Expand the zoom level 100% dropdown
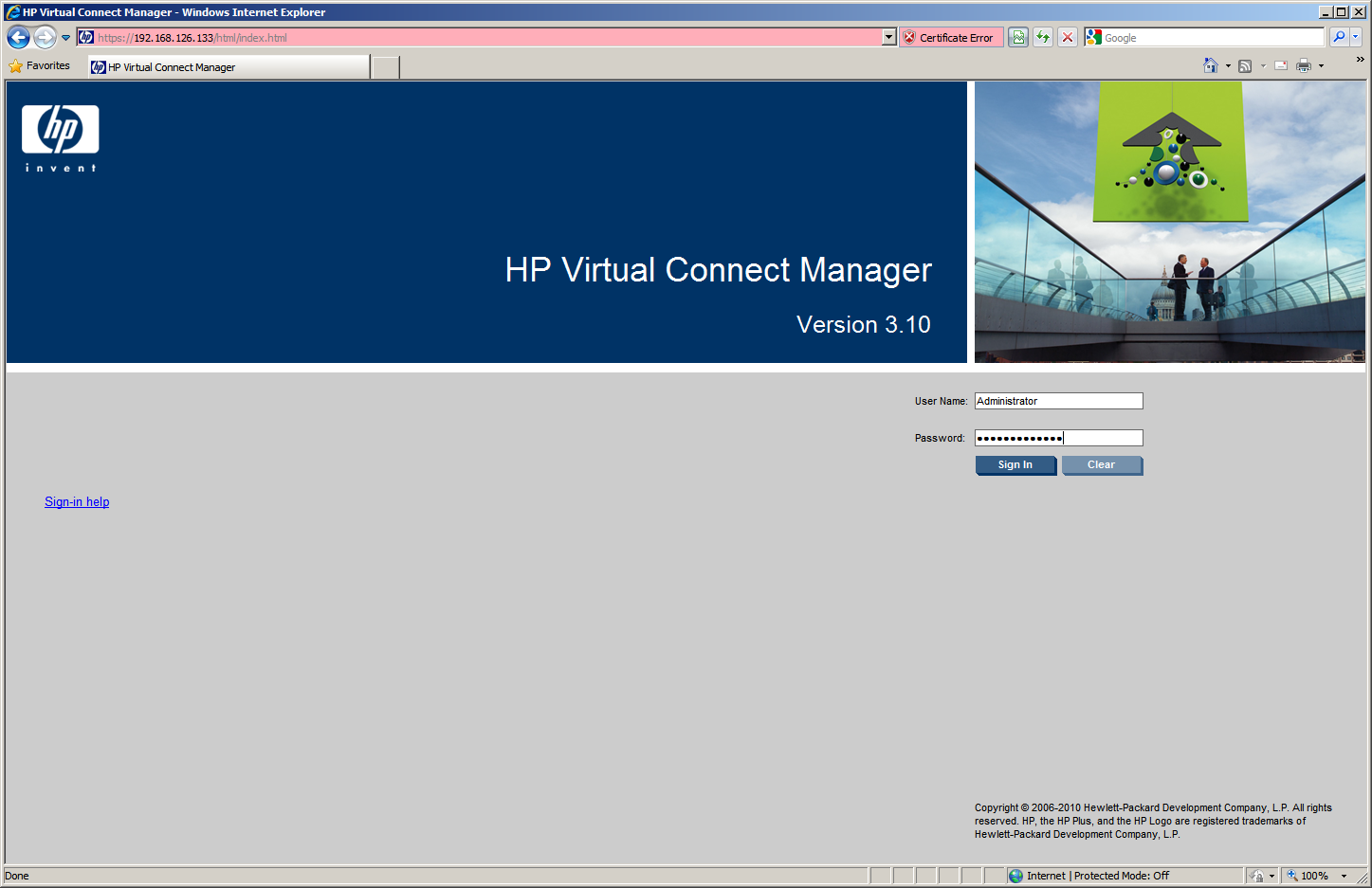1372x888 pixels. (x=1344, y=876)
